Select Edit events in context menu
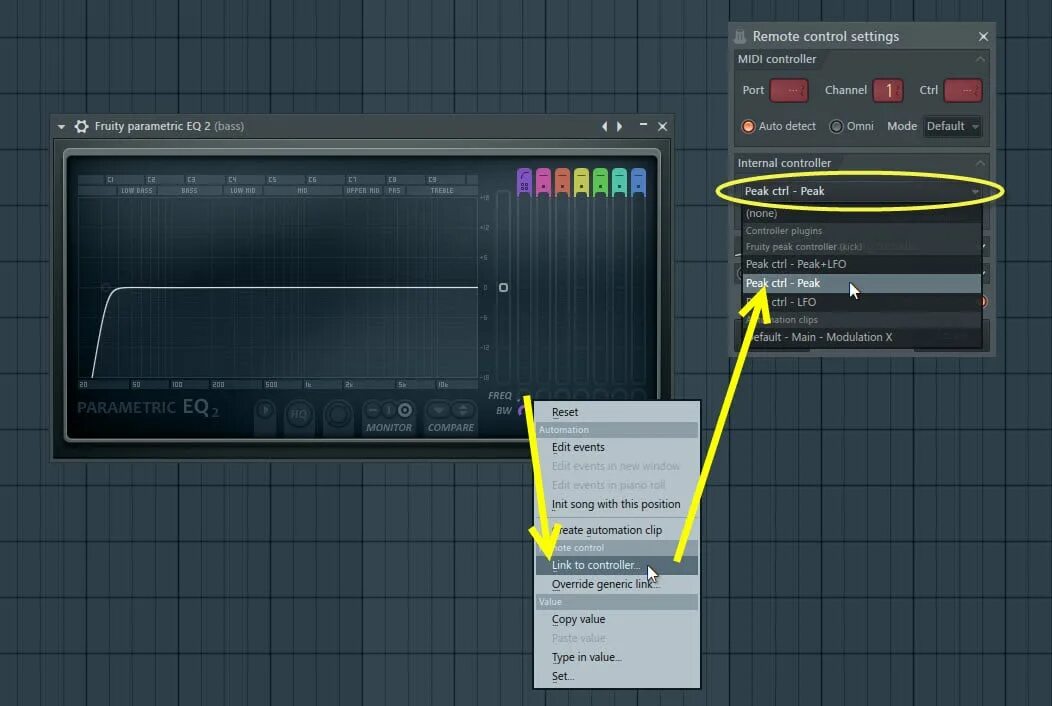The width and height of the screenshot is (1052, 706). pyautogui.click(x=617, y=447)
